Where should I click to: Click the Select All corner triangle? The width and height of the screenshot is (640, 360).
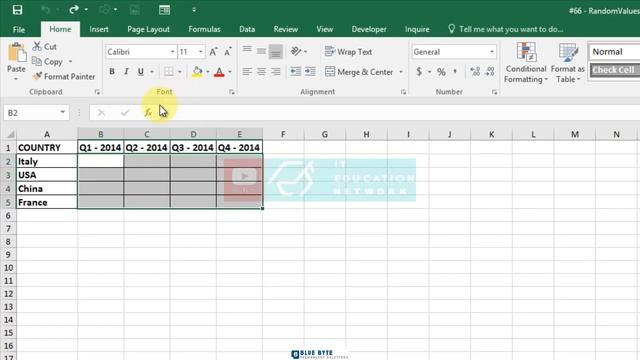(11, 134)
